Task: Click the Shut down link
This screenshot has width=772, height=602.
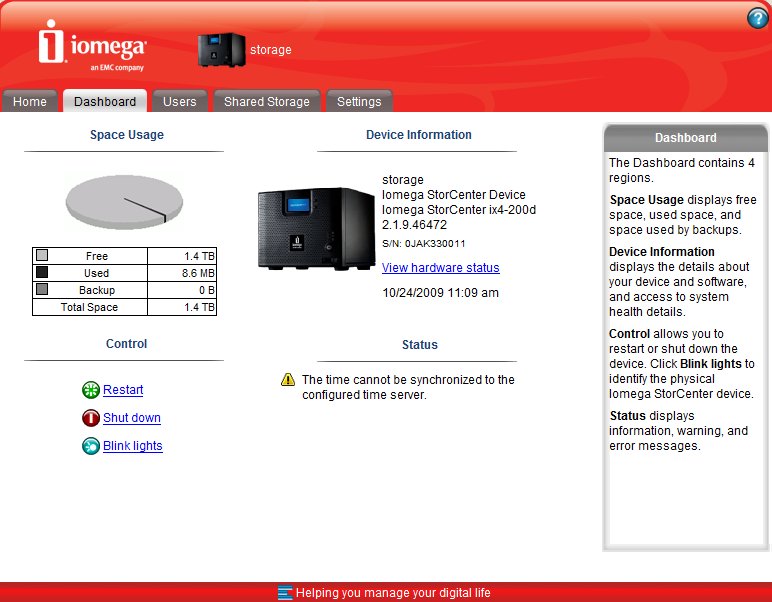Action: pyautogui.click(x=132, y=418)
